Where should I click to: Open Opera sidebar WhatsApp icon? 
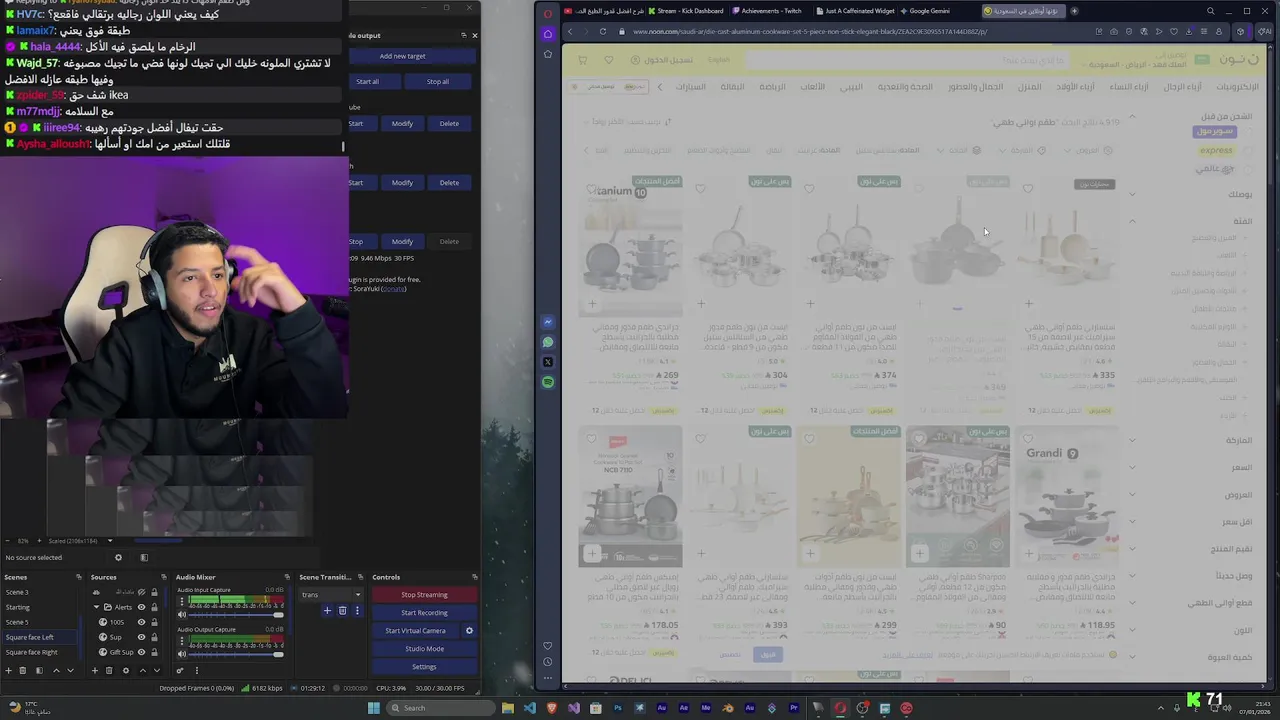(x=548, y=342)
